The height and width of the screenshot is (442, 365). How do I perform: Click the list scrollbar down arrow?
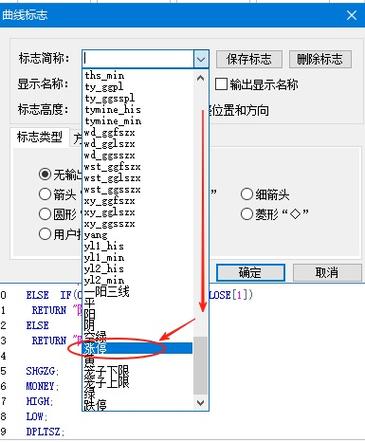click(x=200, y=402)
